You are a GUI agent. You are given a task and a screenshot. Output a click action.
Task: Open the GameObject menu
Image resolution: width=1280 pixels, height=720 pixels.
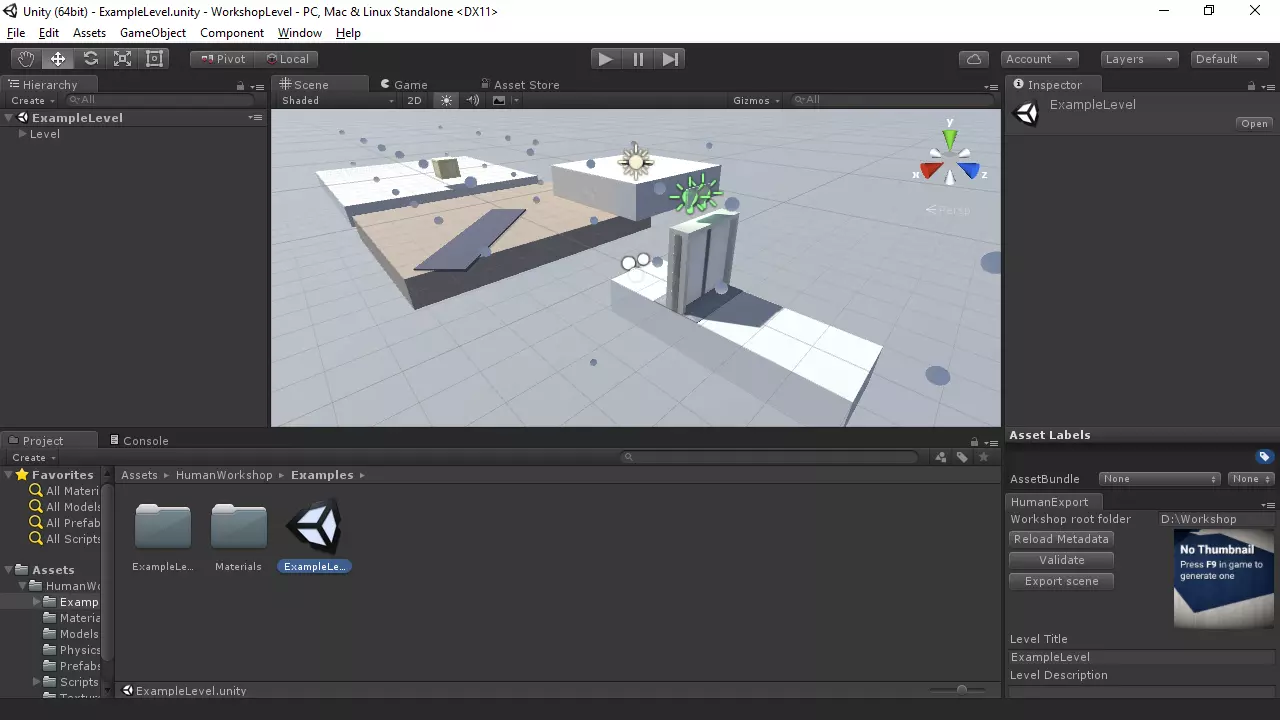[x=153, y=33]
